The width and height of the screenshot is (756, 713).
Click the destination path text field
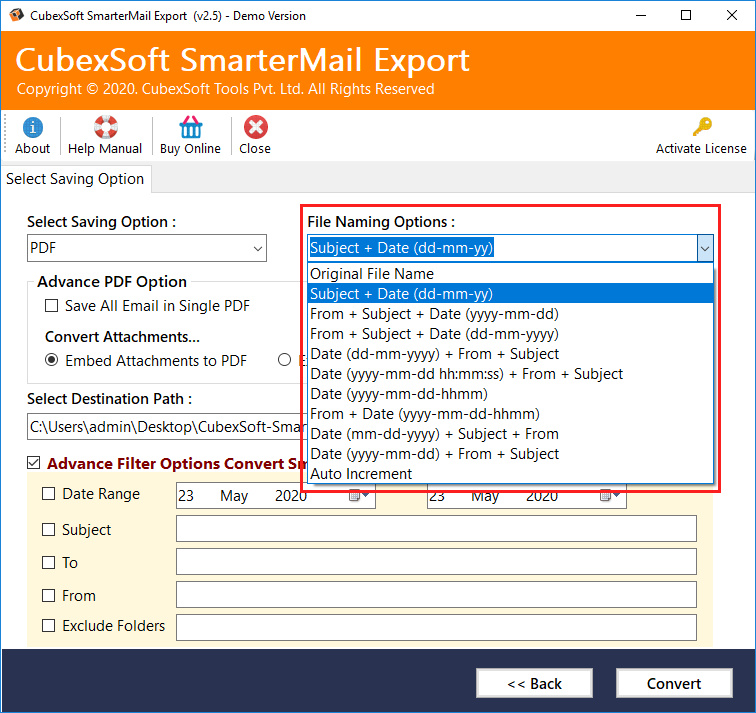pos(167,427)
